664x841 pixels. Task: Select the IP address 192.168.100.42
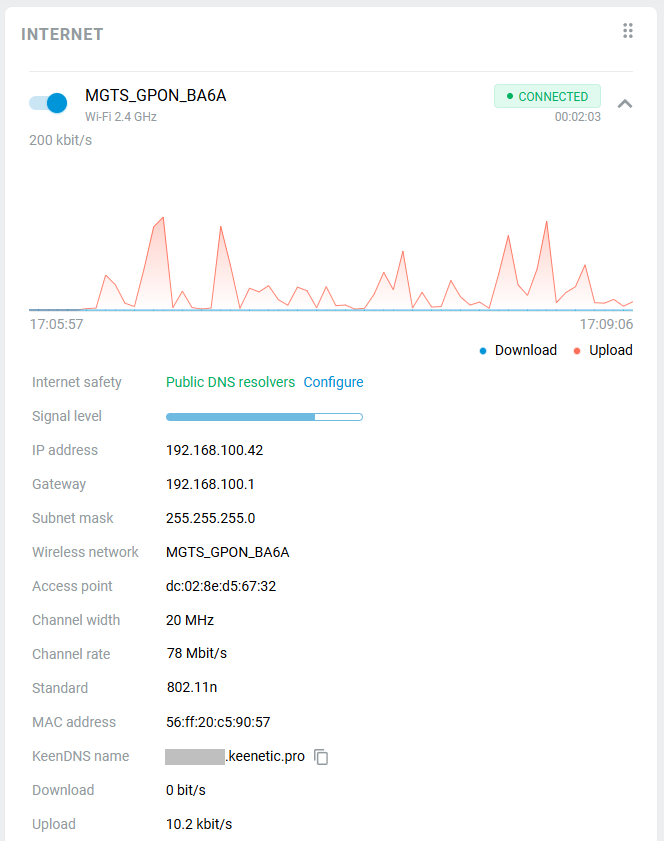[214, 450]
